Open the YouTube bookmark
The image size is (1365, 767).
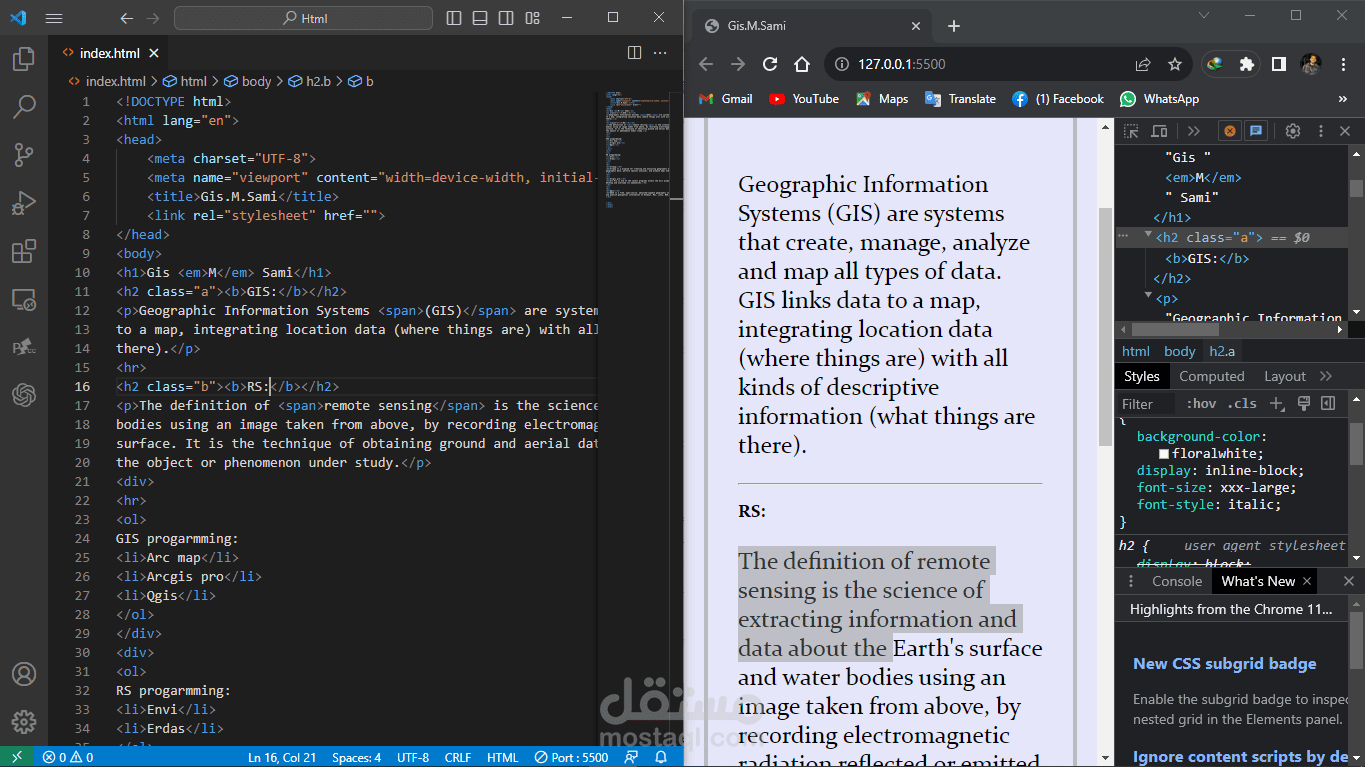804,99
